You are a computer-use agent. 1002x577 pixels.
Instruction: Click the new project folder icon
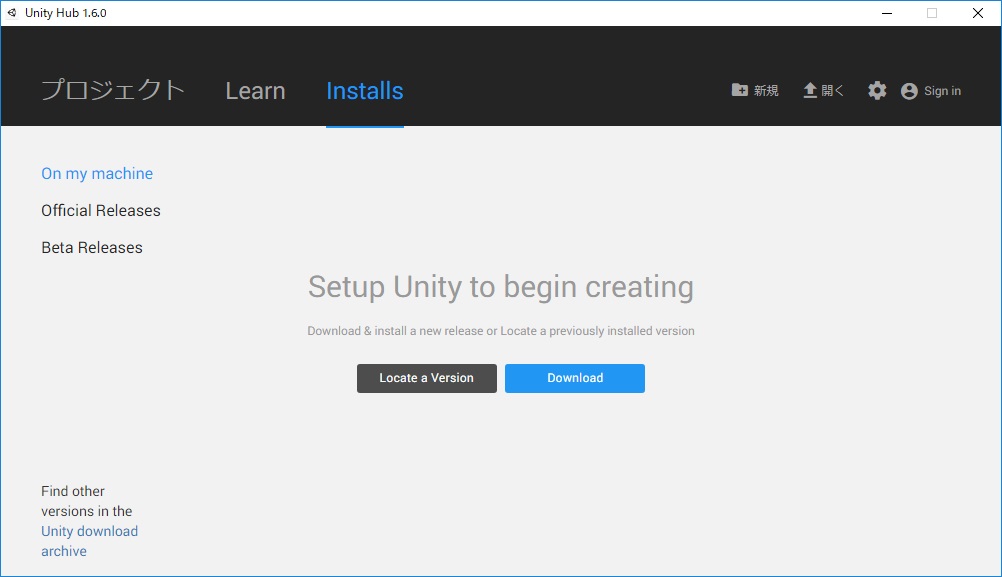(x=739, y=90)
